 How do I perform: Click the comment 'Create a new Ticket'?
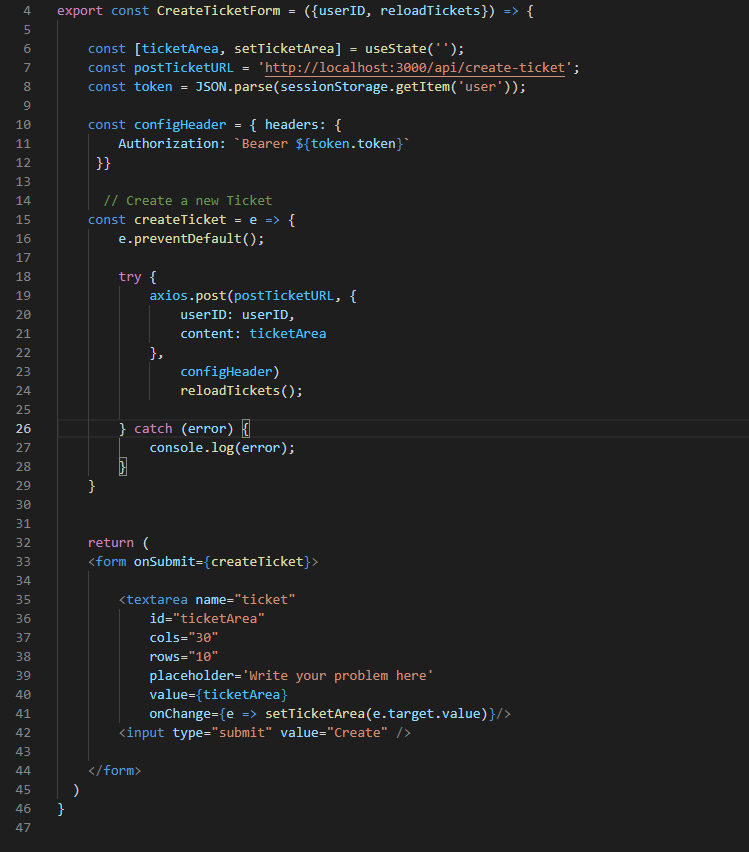199,201
